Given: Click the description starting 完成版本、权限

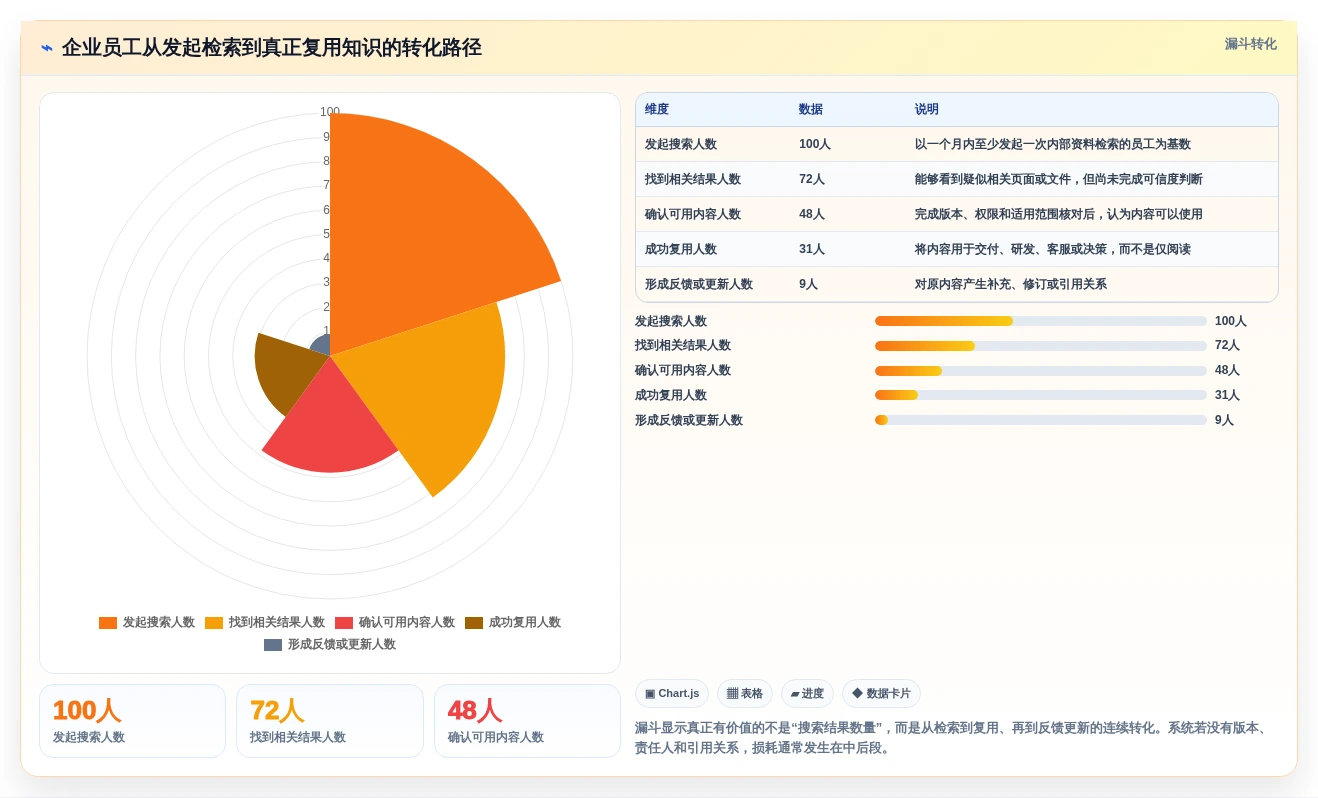Looking at the screenshot, I should tap(1059, 214).
